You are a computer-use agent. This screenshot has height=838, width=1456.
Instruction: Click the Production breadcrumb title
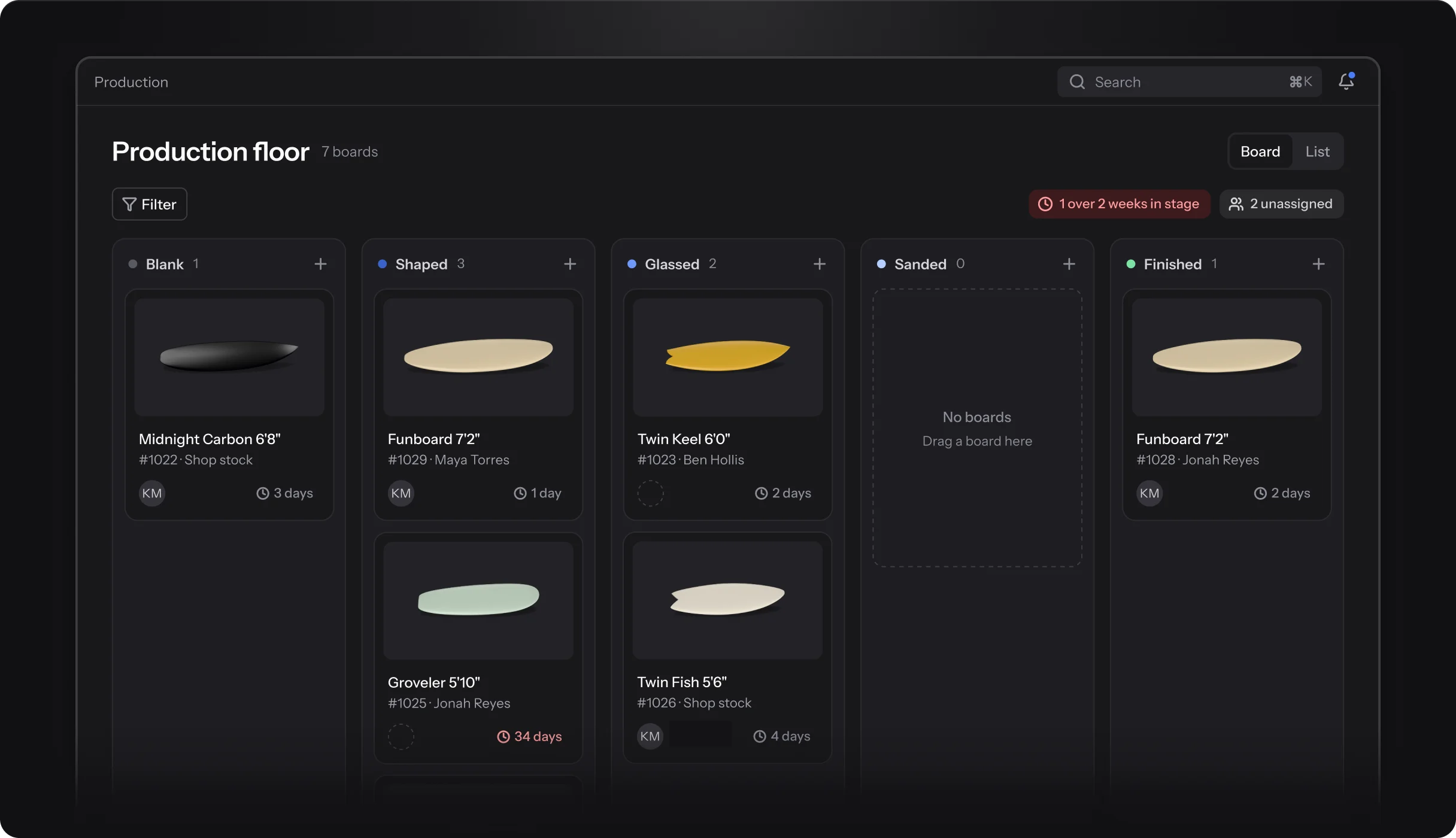click(131, 82)
